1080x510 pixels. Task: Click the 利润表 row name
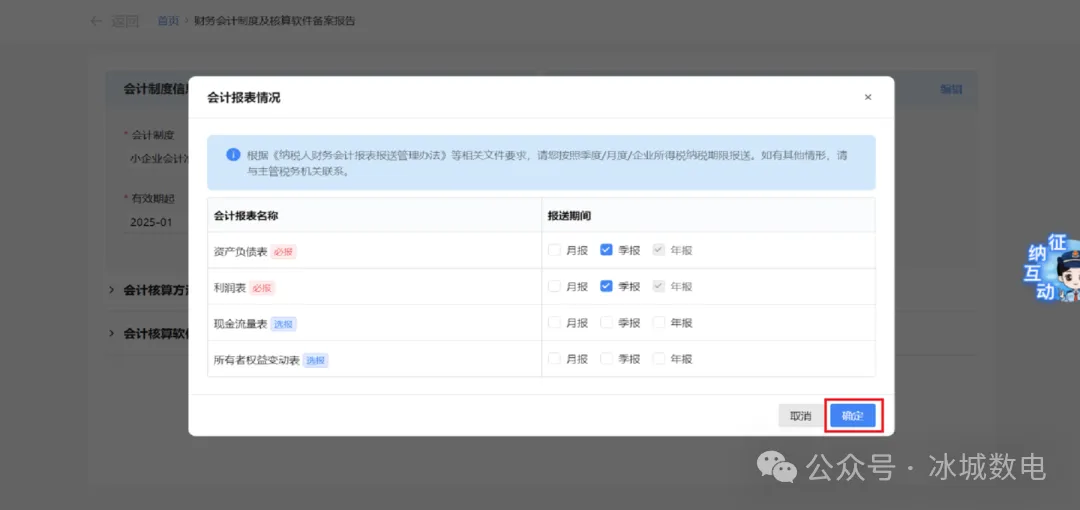[x=230, y=287]
